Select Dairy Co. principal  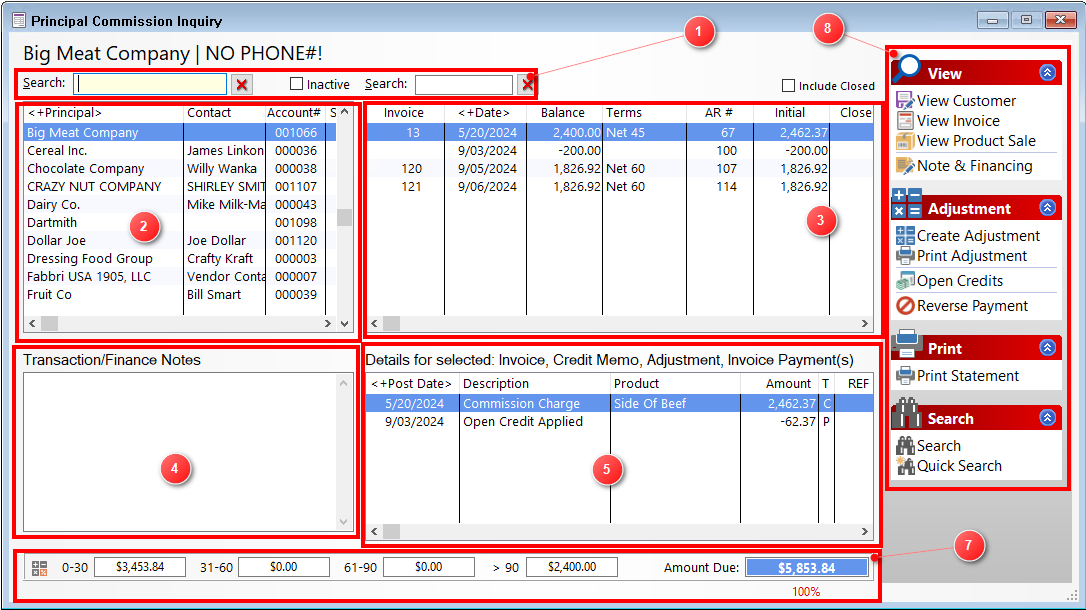tap(180, 204)
